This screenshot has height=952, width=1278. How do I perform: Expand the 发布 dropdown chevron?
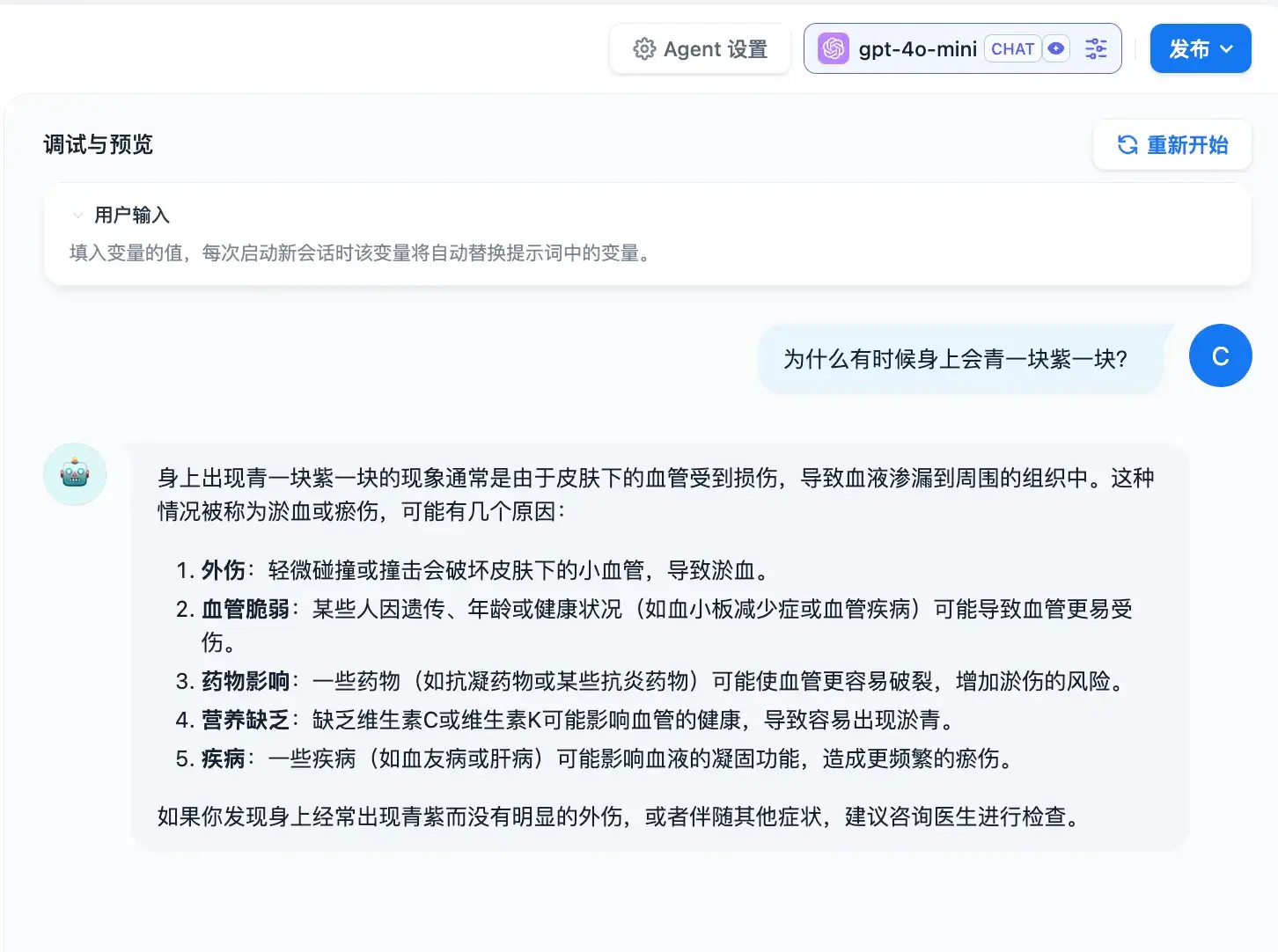1227,49
